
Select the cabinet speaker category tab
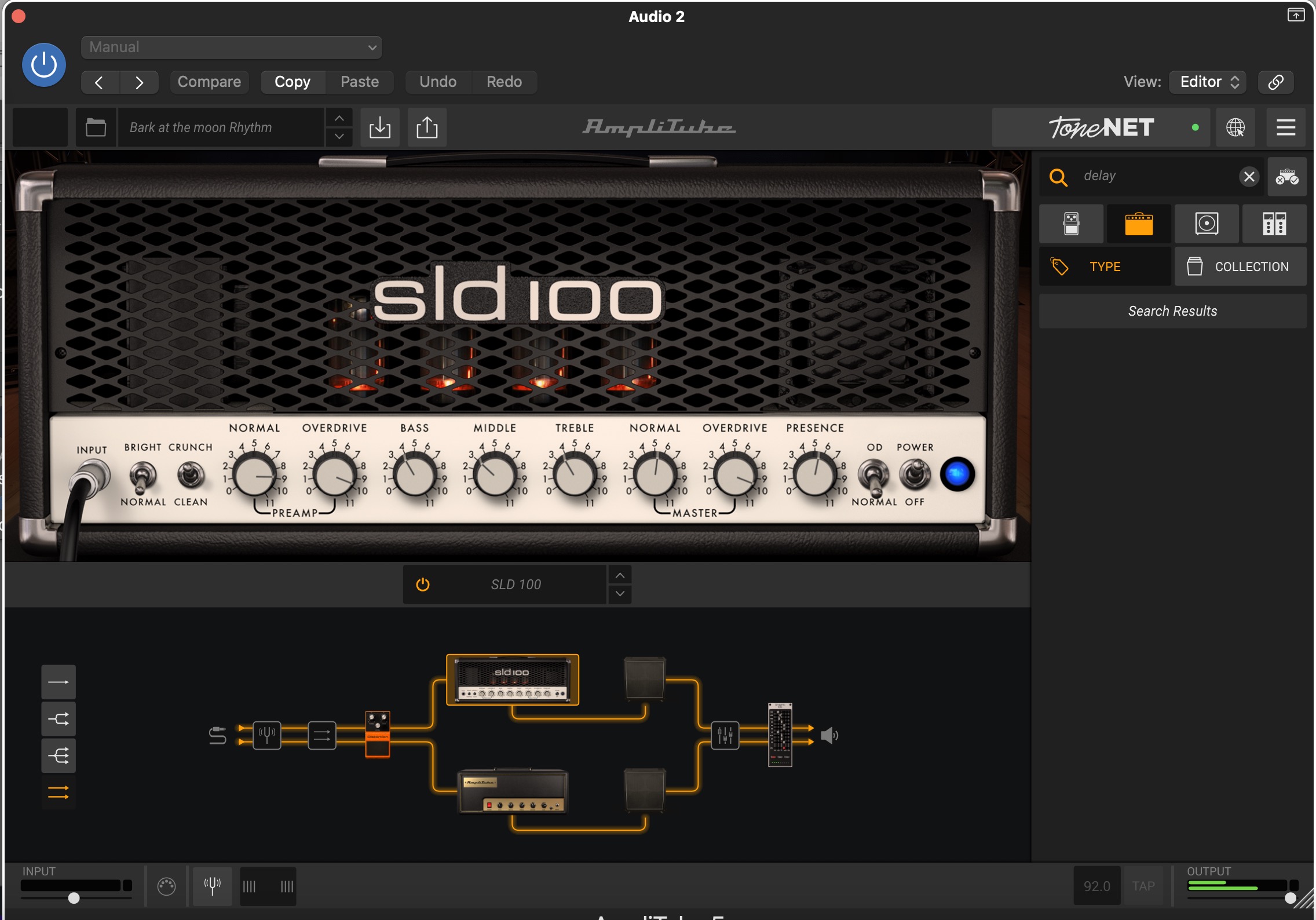1207,224
